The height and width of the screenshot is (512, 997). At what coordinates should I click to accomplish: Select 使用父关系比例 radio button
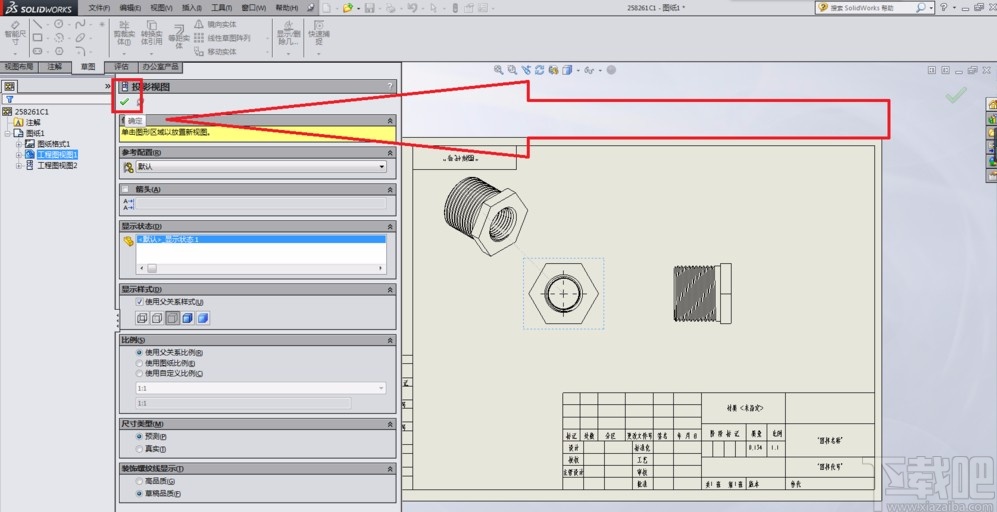(x=139, y=352)
